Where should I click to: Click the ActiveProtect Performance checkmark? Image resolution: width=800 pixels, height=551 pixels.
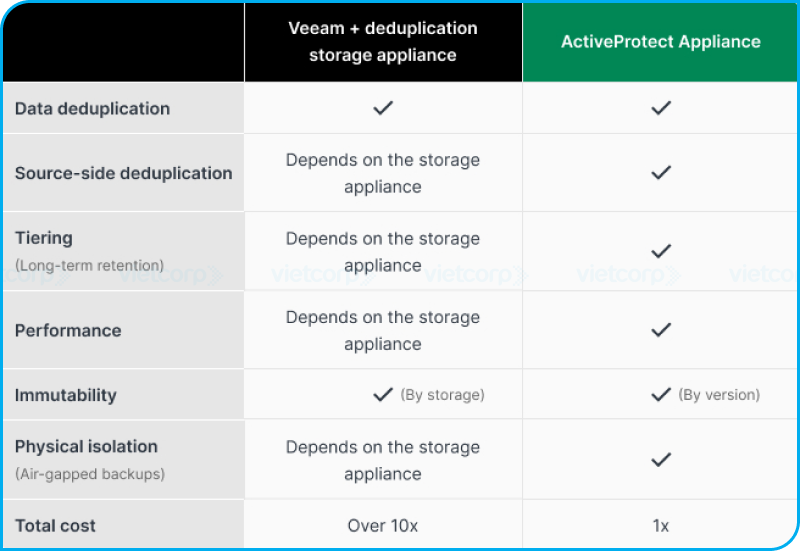660,330
